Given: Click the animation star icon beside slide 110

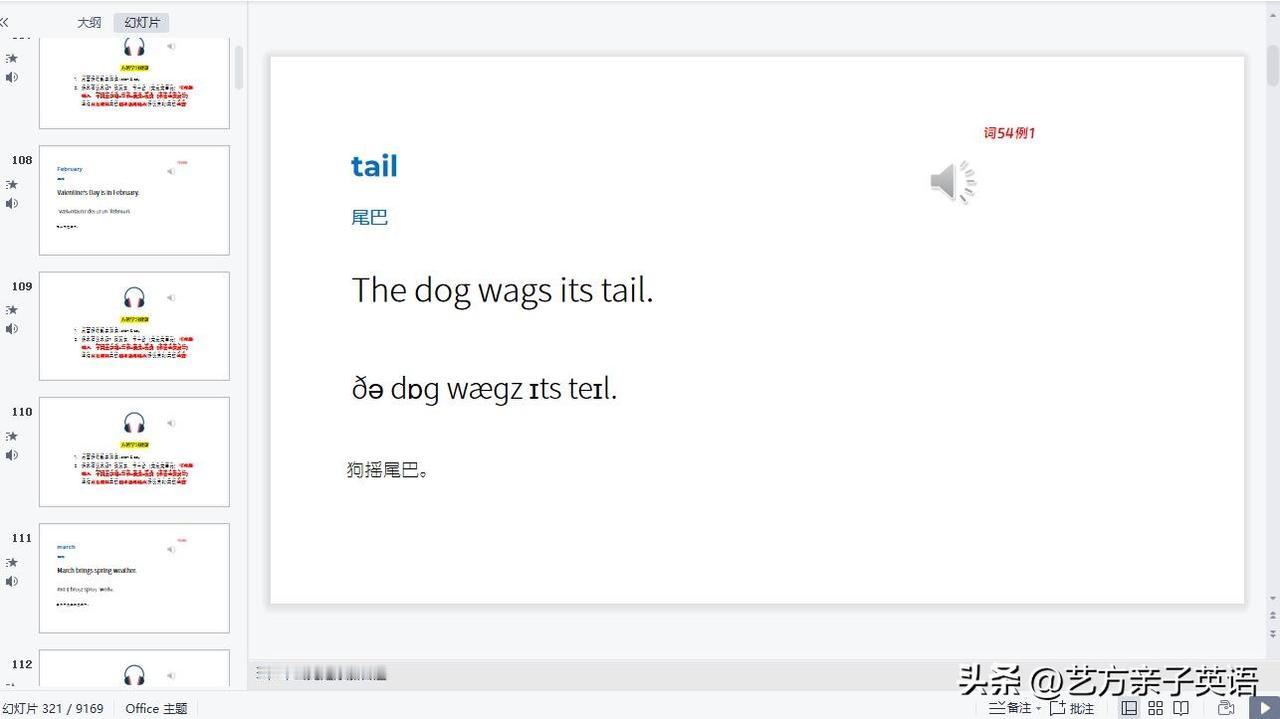Looking at the screenshot, I should 12,436.
